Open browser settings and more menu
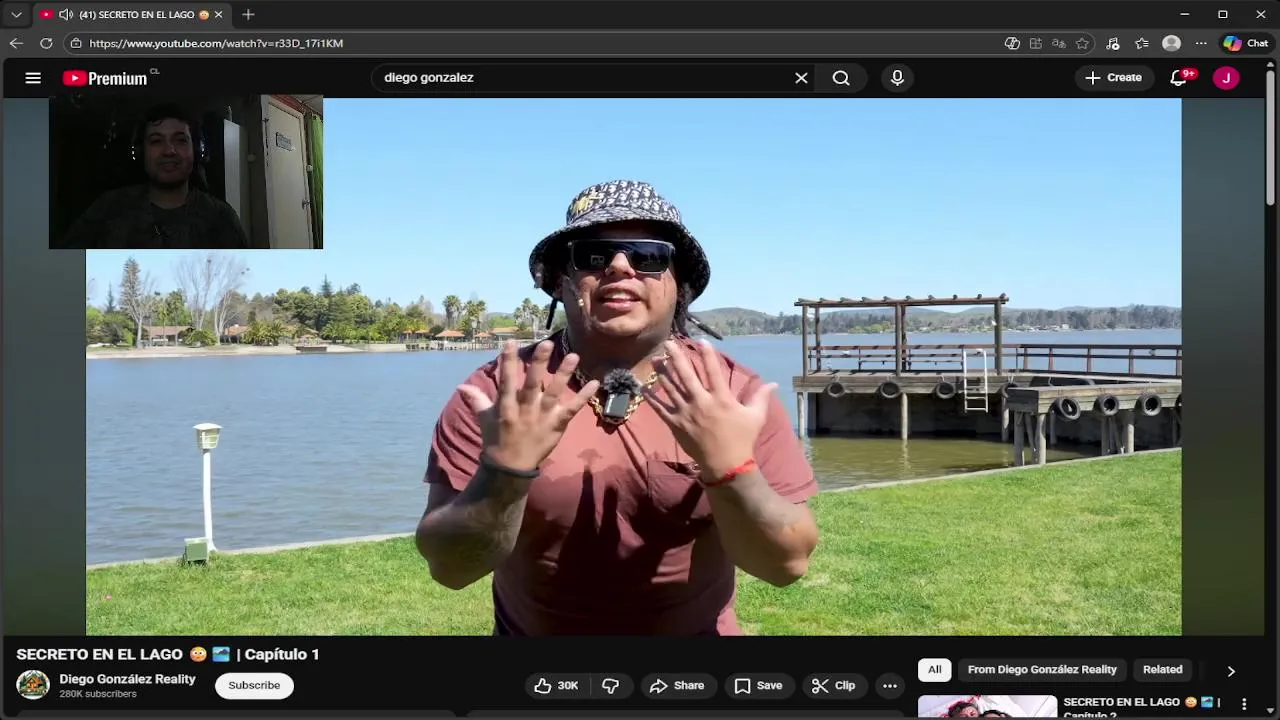This screenshot has height=720, width=1280. 1201,43
